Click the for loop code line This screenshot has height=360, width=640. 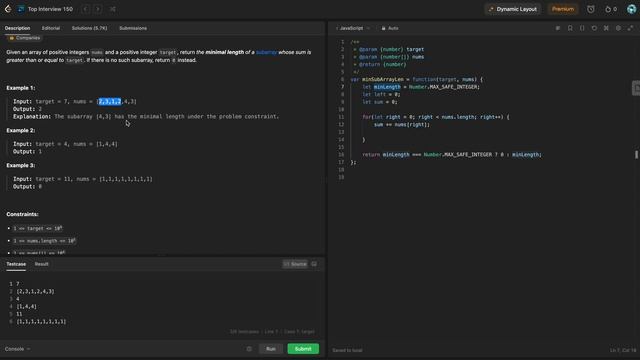tap(436, 117)
